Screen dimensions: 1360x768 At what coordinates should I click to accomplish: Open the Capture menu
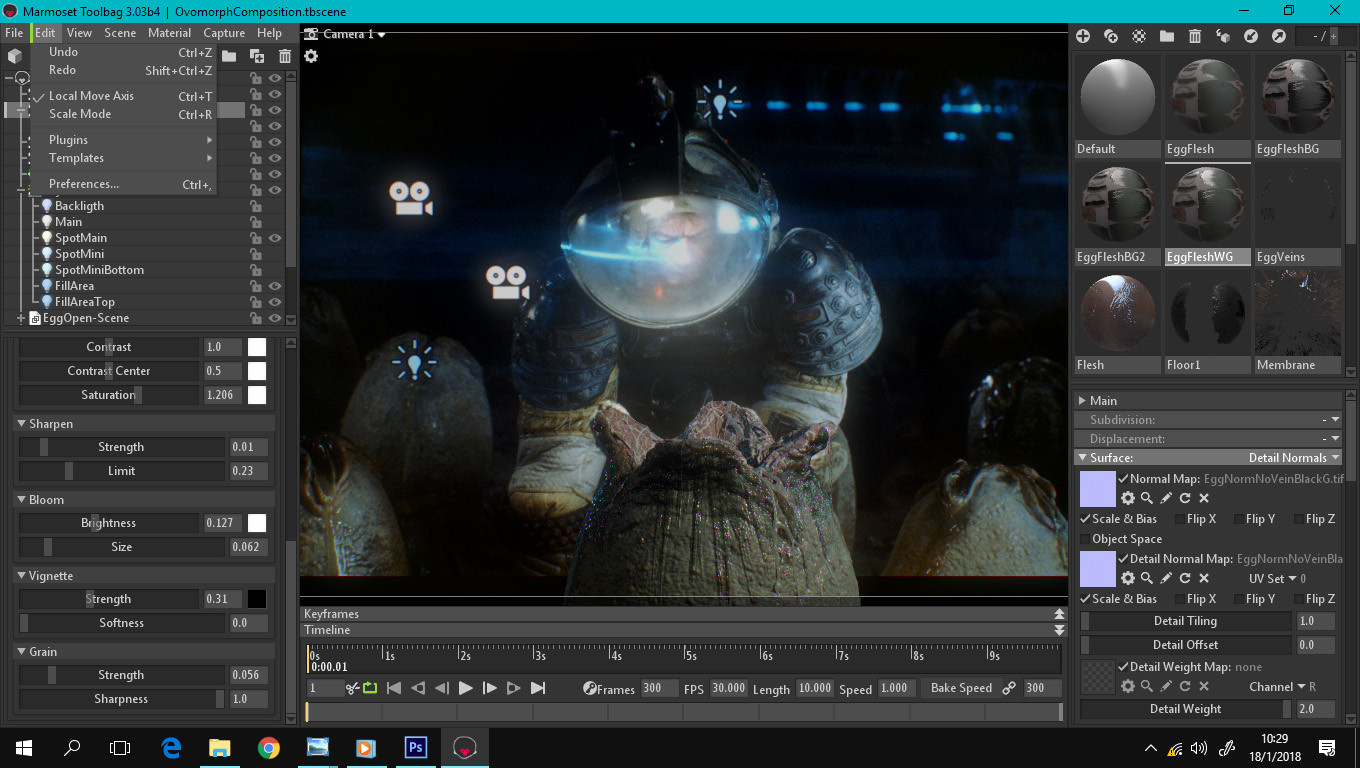pos(224,33)
